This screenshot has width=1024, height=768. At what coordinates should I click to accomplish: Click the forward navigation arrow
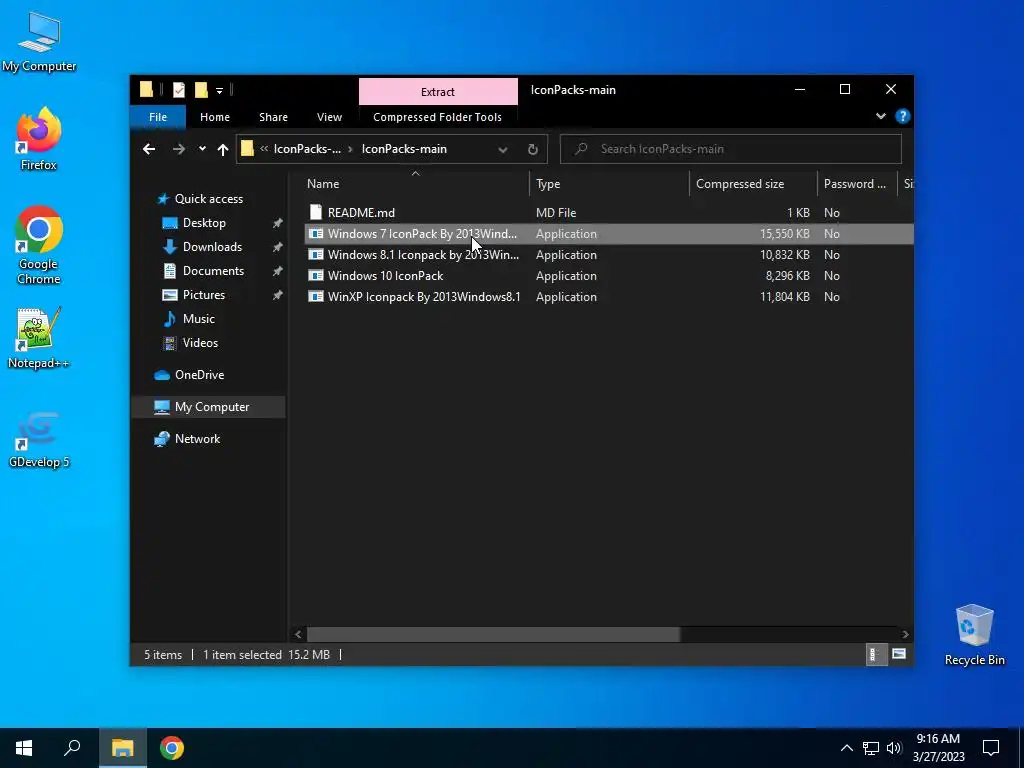point(178,149)
